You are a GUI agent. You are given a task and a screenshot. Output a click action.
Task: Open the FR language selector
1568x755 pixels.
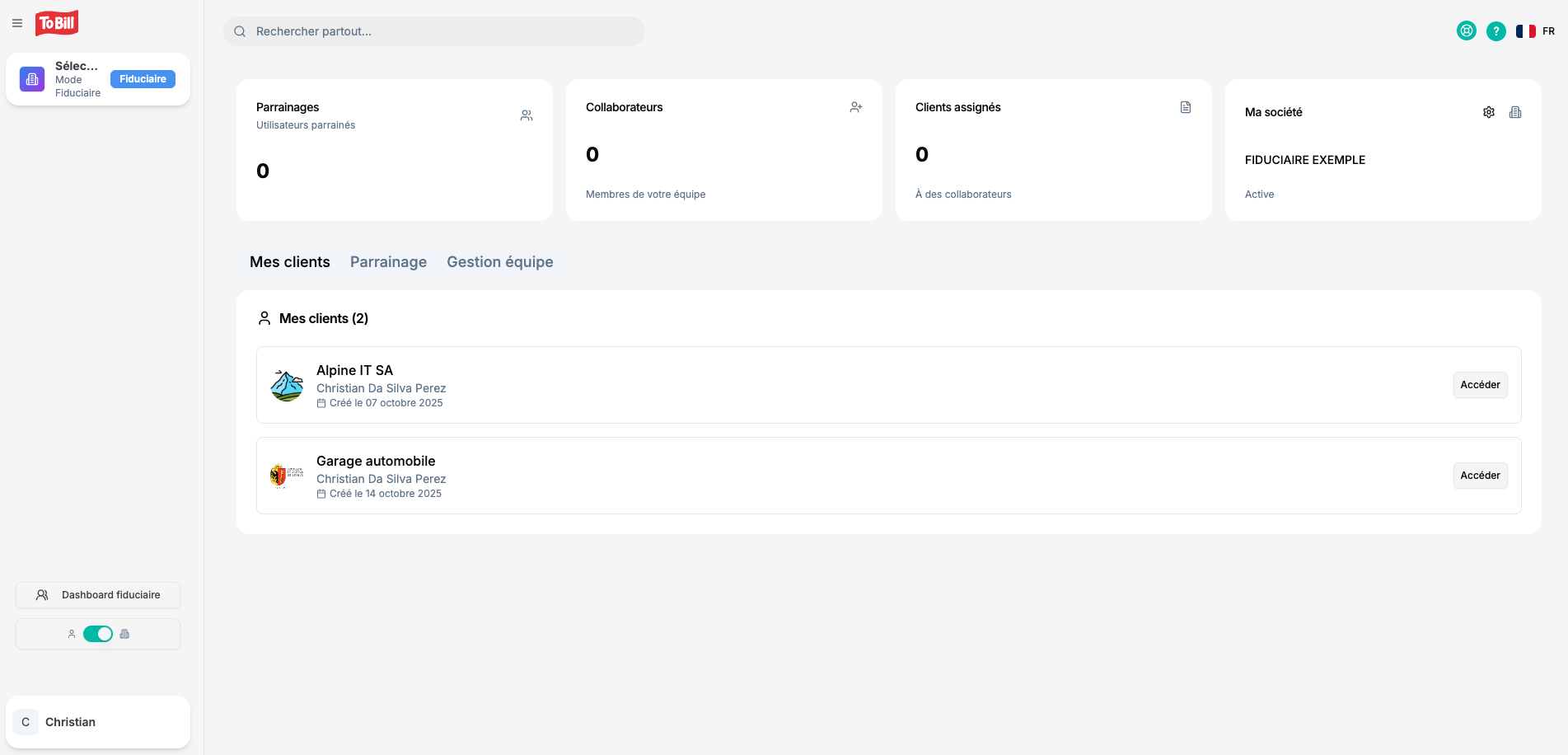coord(1535,31)
